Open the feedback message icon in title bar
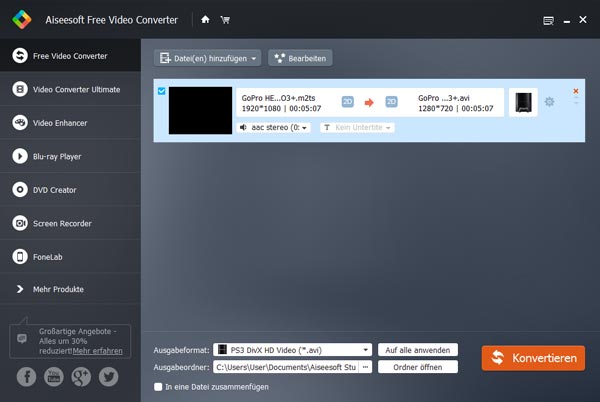 (548, 19)
